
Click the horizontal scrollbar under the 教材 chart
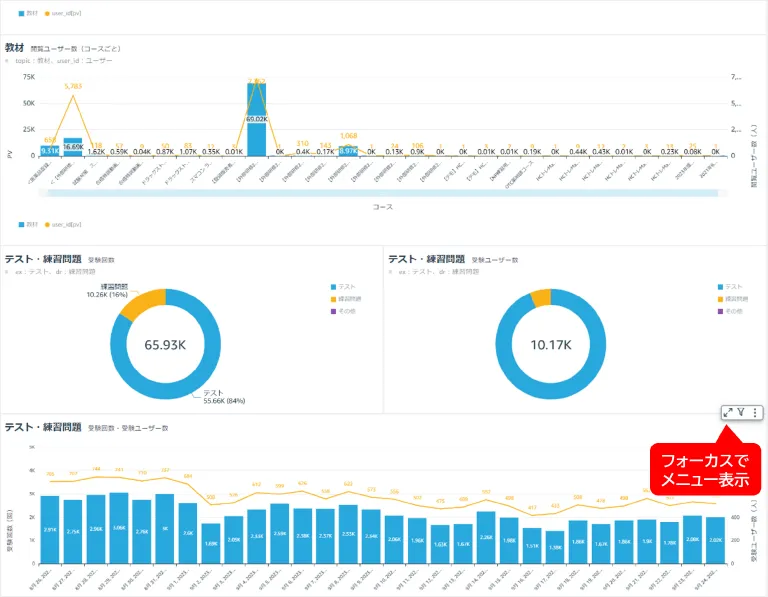(x=383, y=193)
